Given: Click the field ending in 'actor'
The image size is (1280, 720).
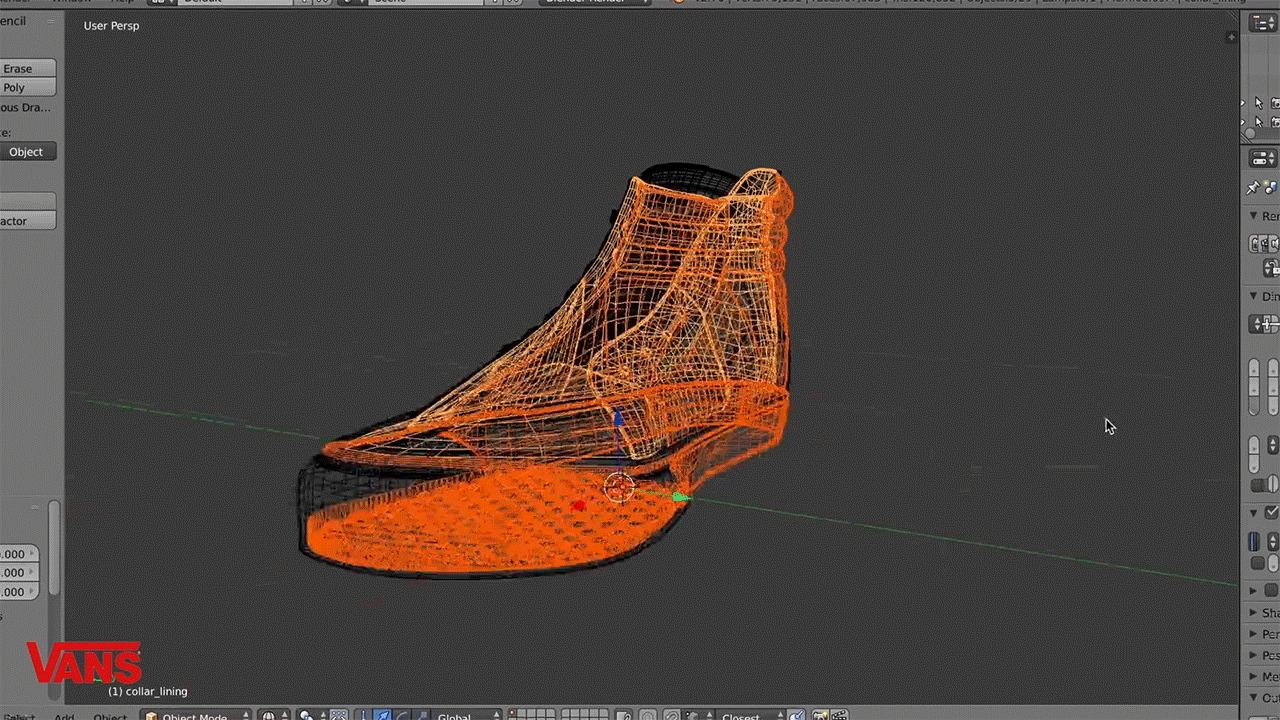Looking at the screenshot, I should (x=27, y=221).
